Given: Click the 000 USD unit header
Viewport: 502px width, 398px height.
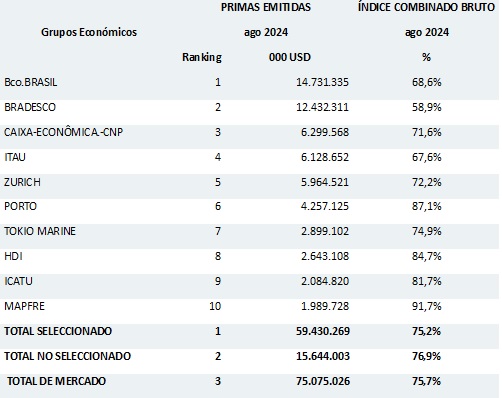Looking at the screenshot, I should [x=290, y=57].
